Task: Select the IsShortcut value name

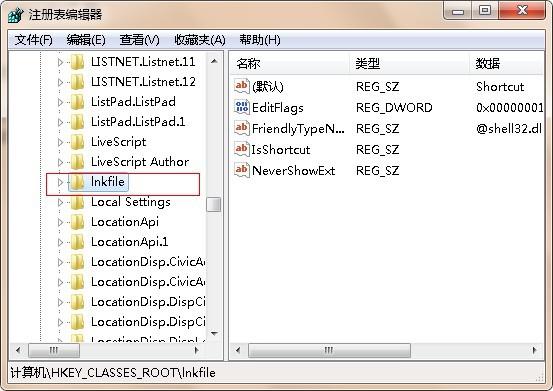Action: tap(281, 150)
